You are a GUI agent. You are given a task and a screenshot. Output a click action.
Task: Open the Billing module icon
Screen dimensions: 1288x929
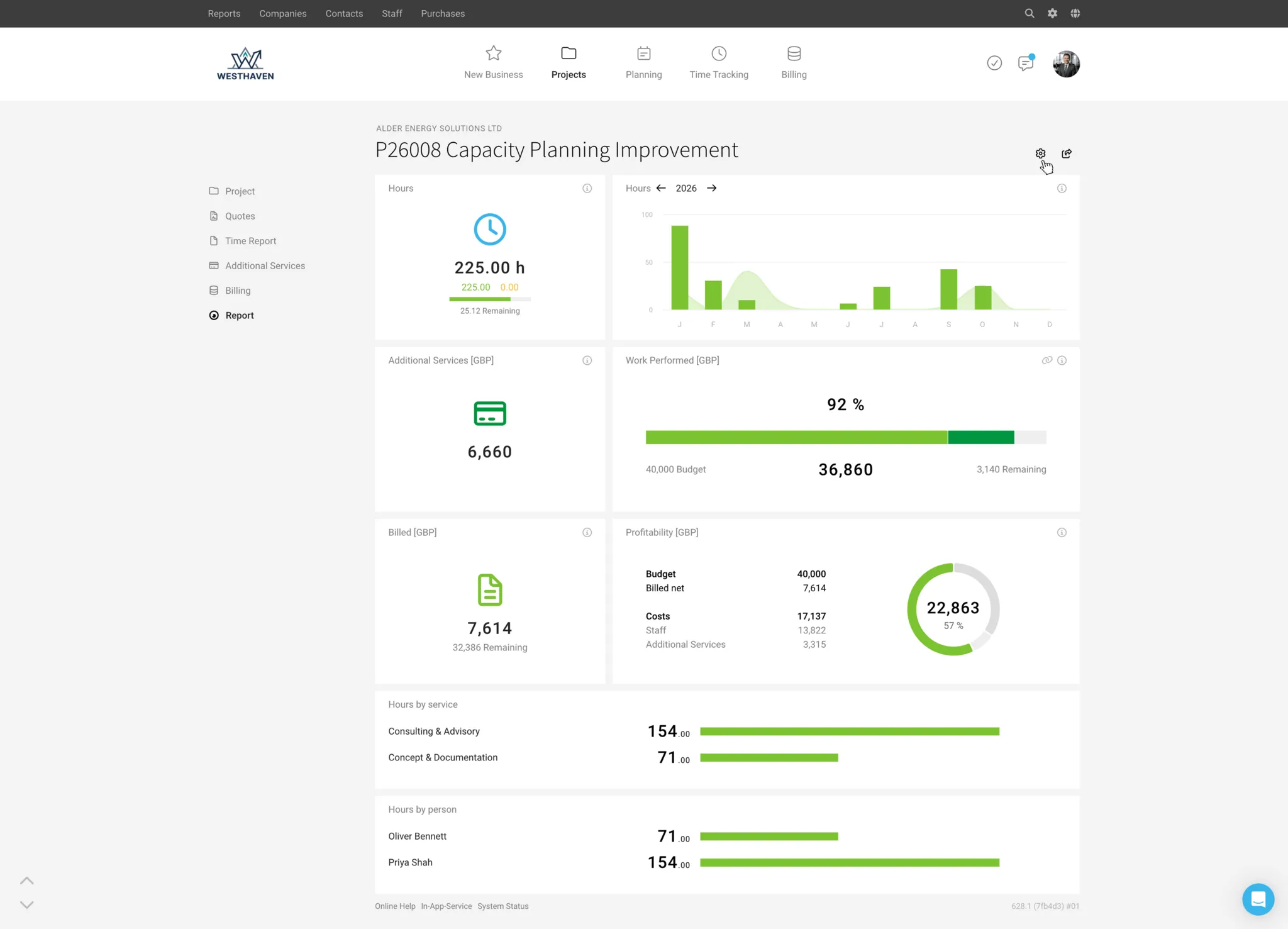tap(793, 62)
